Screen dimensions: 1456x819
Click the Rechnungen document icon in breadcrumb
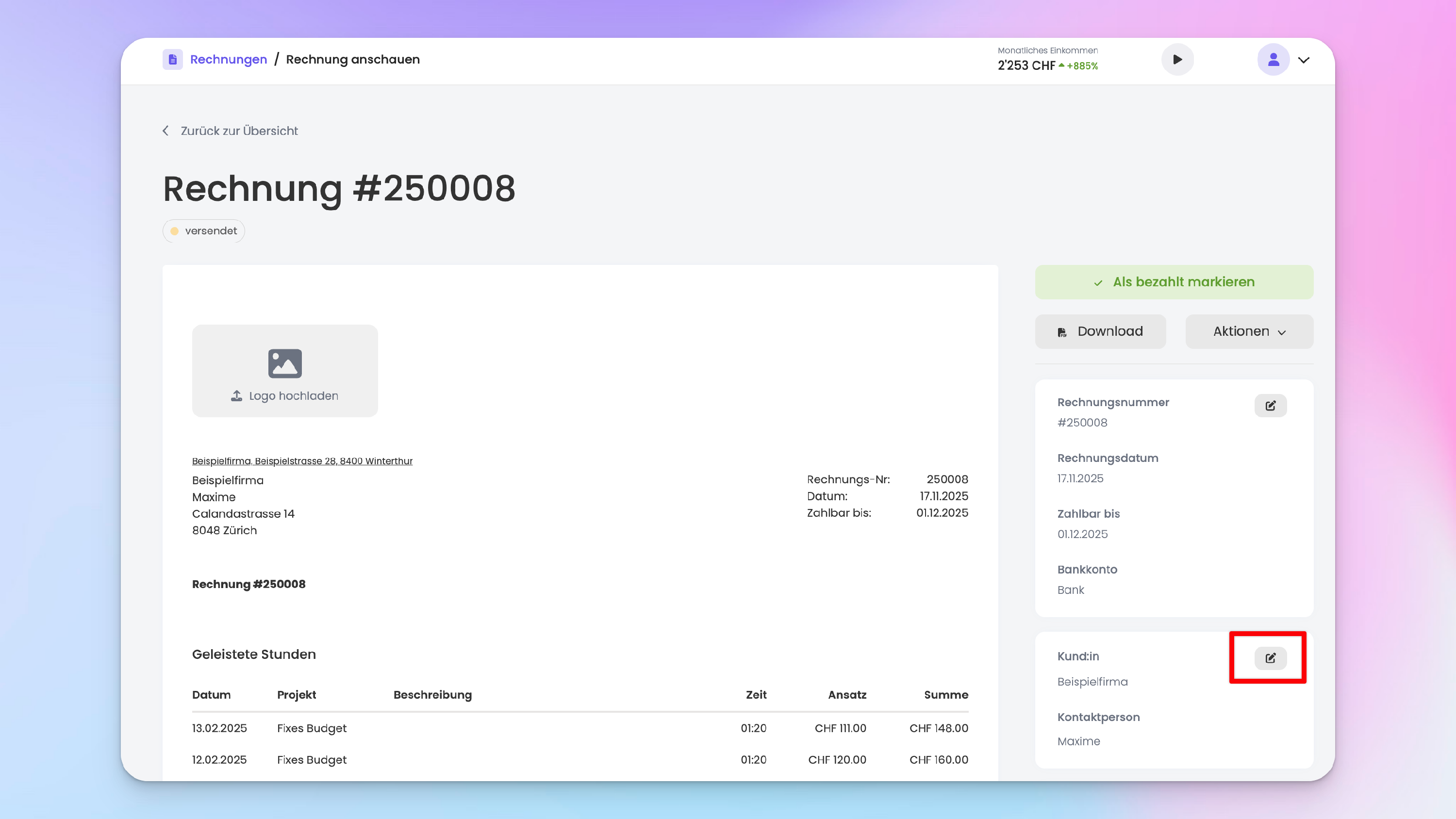pos(172,59)
